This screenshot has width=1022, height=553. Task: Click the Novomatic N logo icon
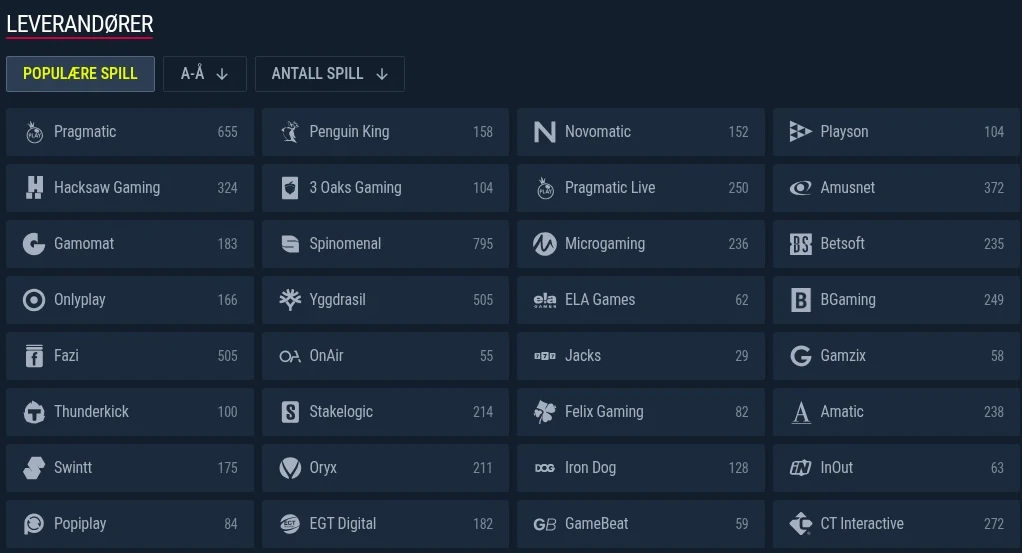pyautogui.click(x=545, y=132)
